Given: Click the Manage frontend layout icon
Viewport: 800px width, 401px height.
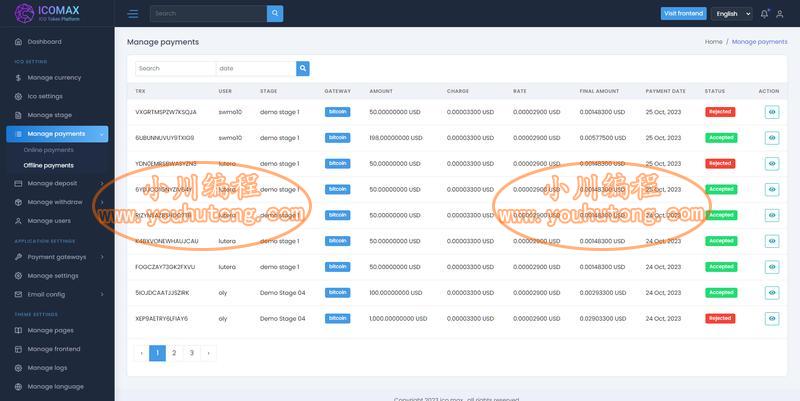Looking at the screenshot, I should point(18,349).
